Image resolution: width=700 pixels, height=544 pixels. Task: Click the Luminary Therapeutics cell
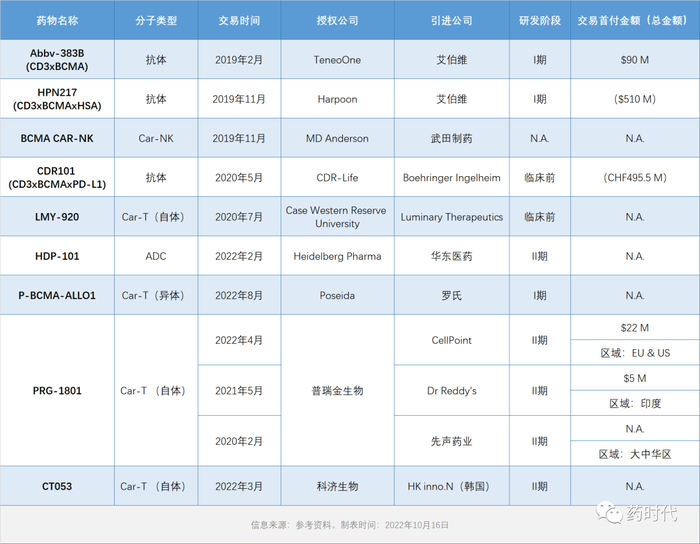452,217
